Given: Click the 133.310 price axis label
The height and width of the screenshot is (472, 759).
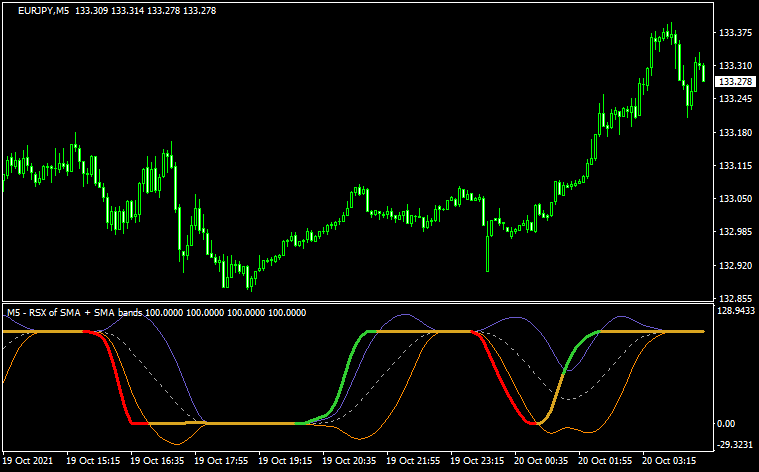Looking at the screenshot, I should (x=735, y=65).
